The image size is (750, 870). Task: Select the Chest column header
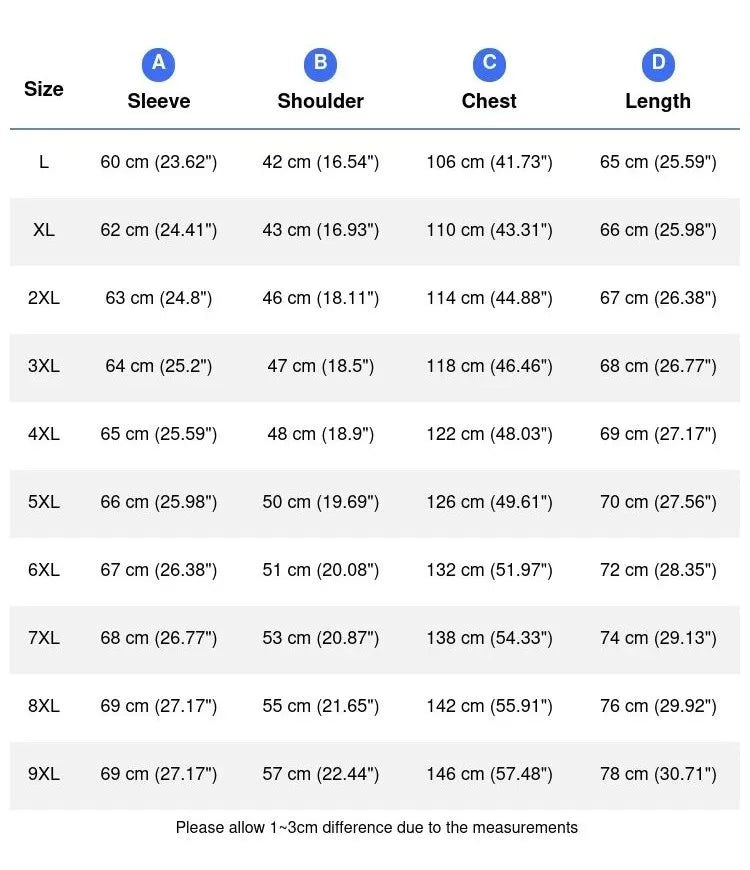click(x=489, y=101)
